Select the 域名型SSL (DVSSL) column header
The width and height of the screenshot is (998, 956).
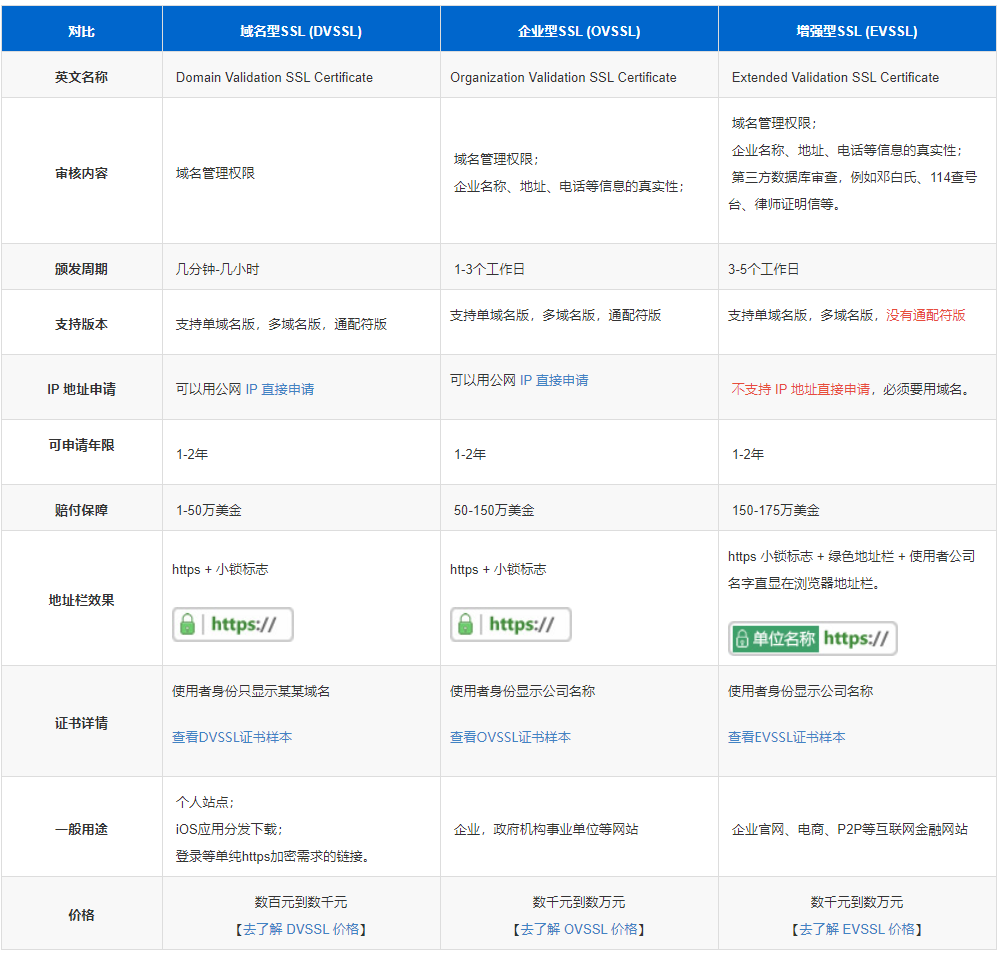click(301, 31)
